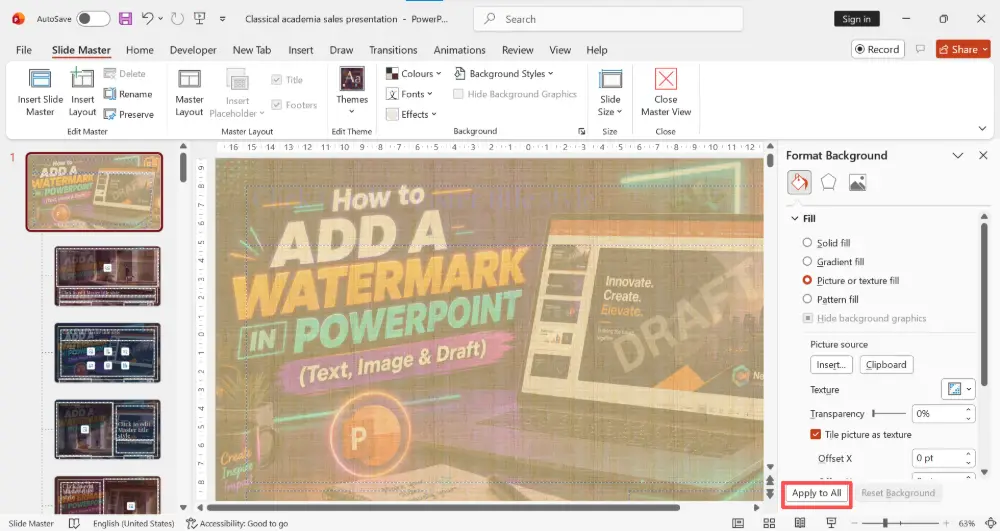The height and width of the screenshot is (531, 1000).
Task: Click the Reading View icon in status bar
Action: [x=800, y=523]
